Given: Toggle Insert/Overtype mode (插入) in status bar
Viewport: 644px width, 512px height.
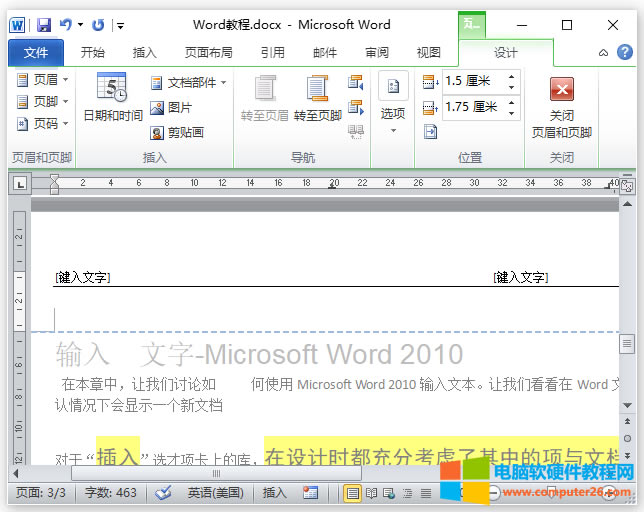Looking at the screenshot, I should click(x=274, y=492).
